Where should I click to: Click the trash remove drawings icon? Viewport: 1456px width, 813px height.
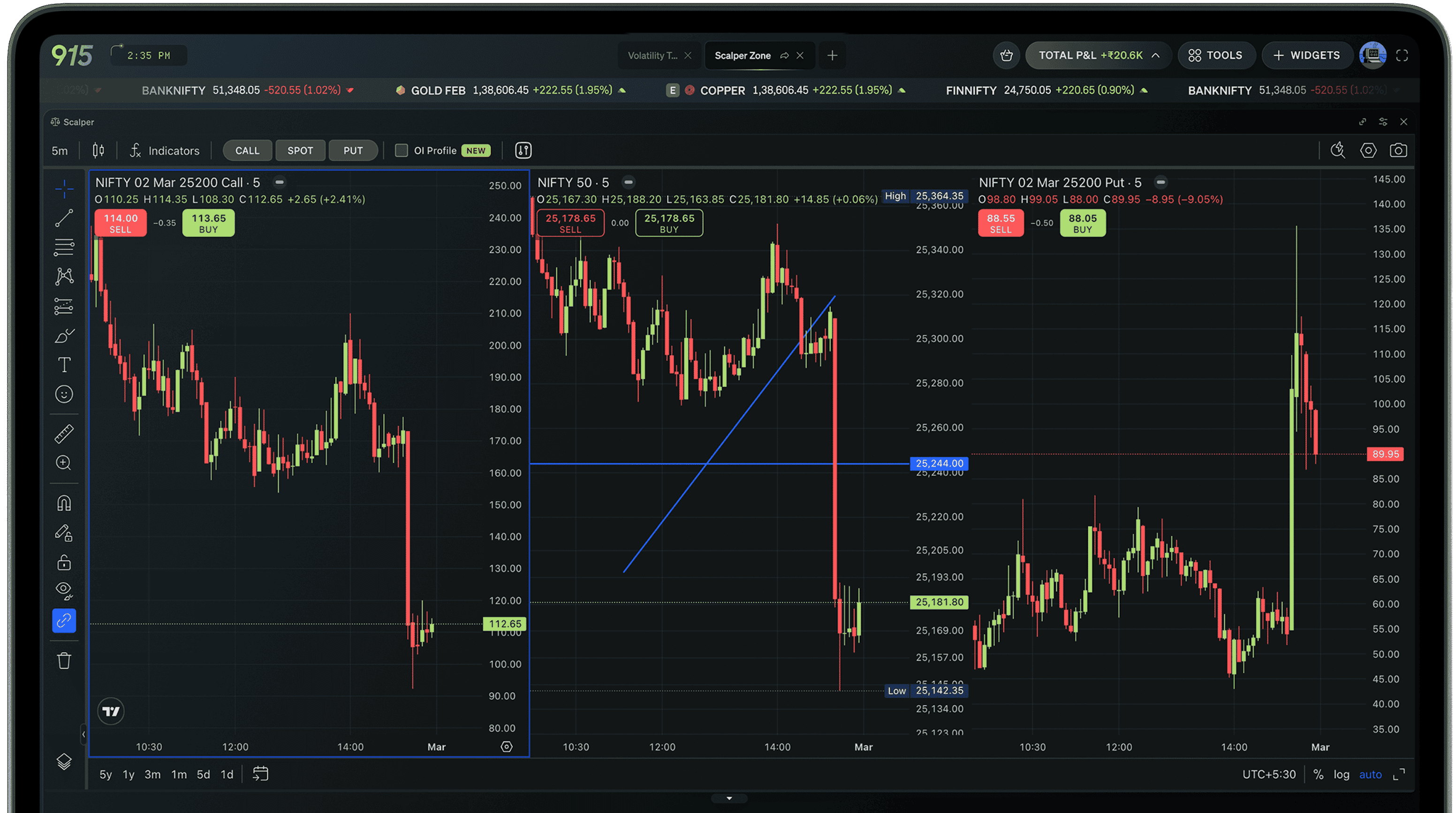pos(64,661)
